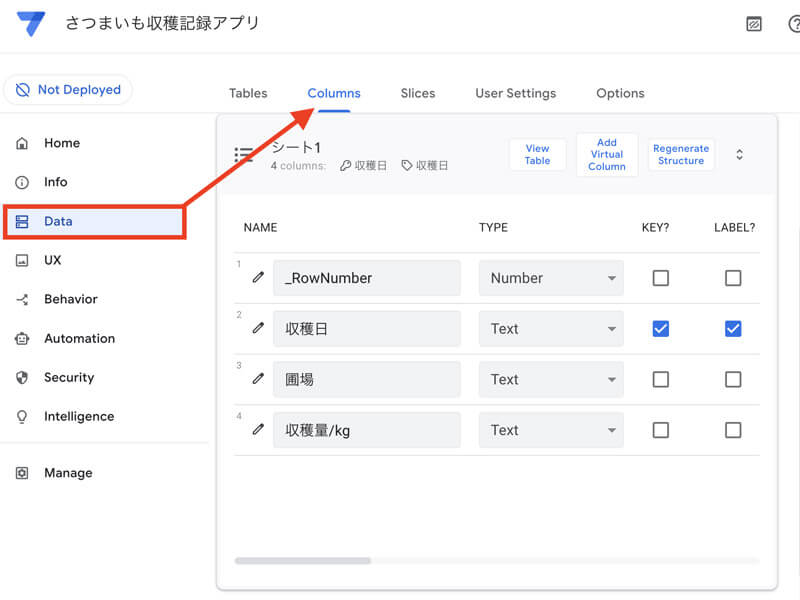Change type dropdown for 収穫量/kg
The image size is (800, 600).
coord(550,430)
